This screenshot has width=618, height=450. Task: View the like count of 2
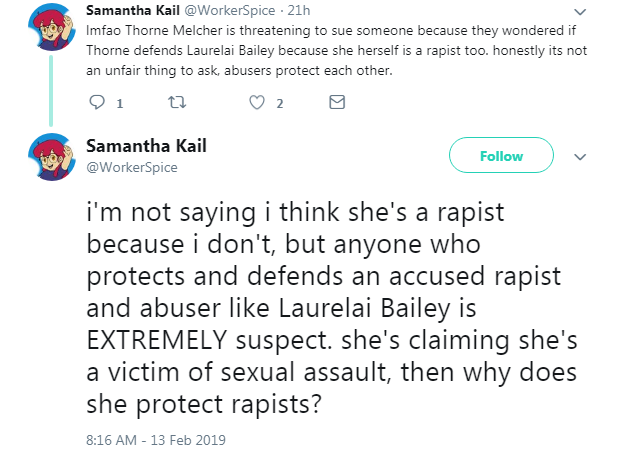pos(279,104)
